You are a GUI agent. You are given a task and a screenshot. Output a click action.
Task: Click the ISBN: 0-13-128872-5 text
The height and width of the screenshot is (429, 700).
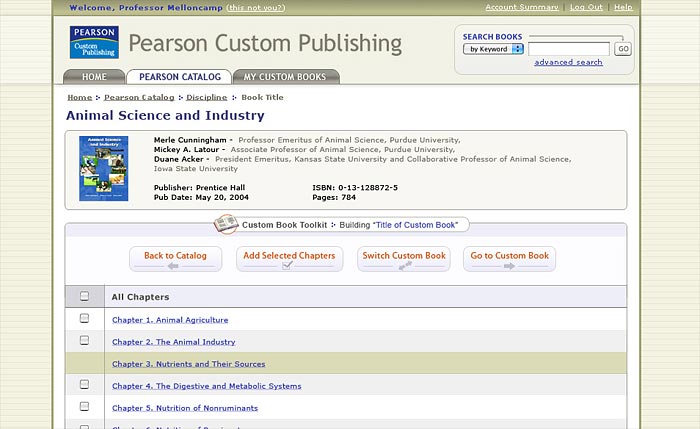point(355,188)
